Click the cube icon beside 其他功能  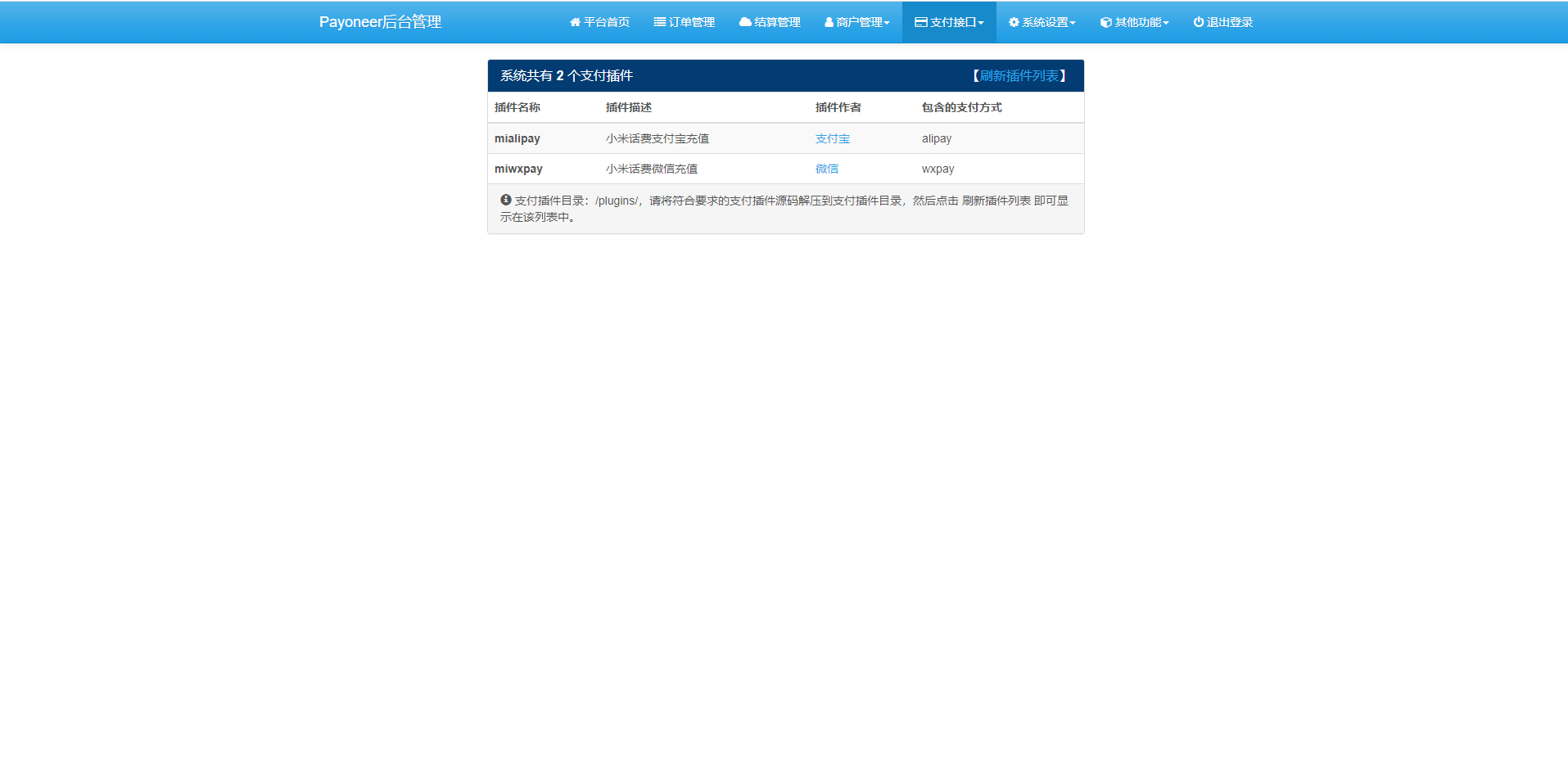click(x=1105, y=22)
